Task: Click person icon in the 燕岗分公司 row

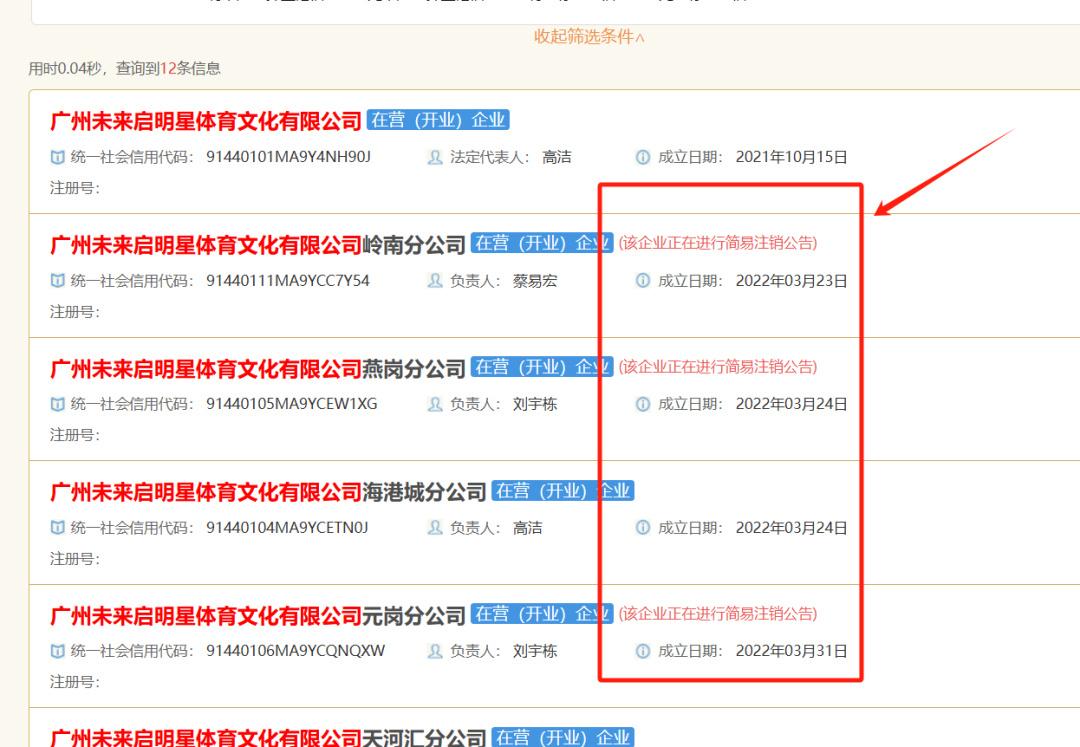Action: pos(435,404)
